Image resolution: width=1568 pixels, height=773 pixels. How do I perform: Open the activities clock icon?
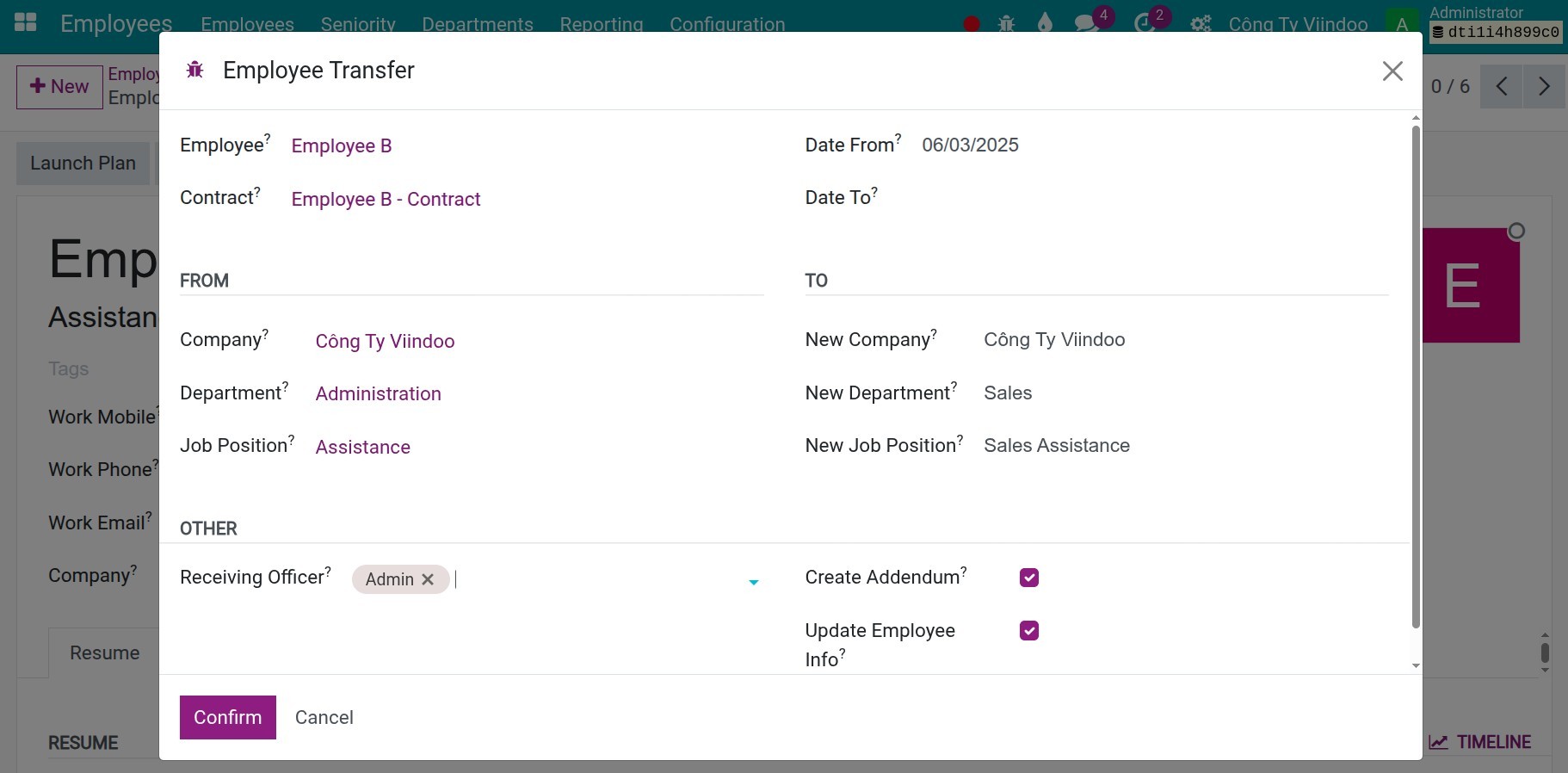coord(1145,23)
